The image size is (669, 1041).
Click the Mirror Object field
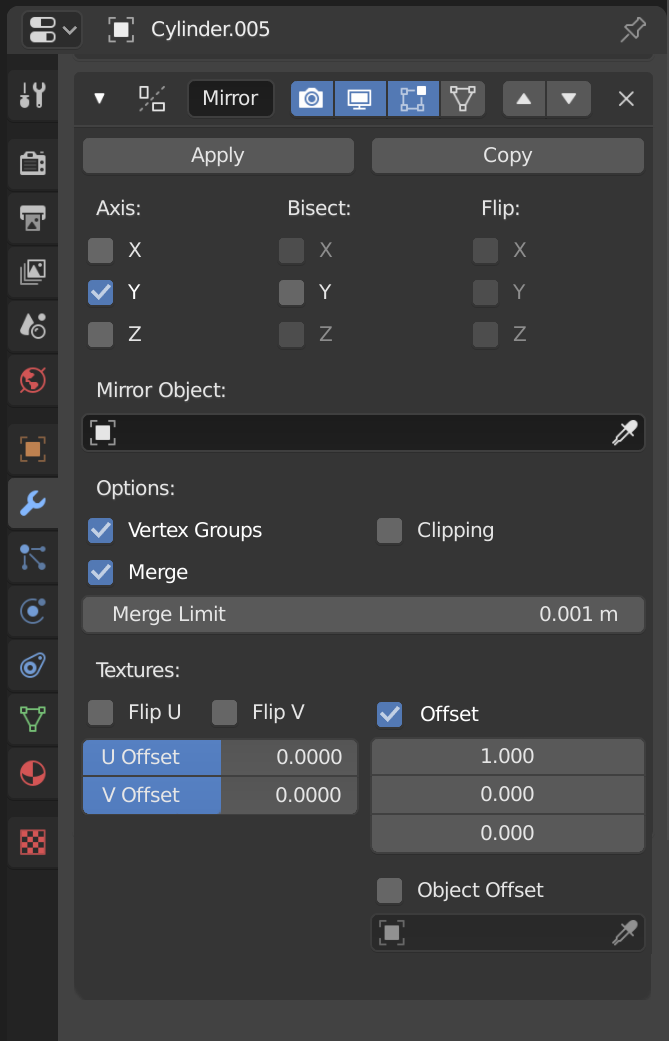[x=364, y=433]
